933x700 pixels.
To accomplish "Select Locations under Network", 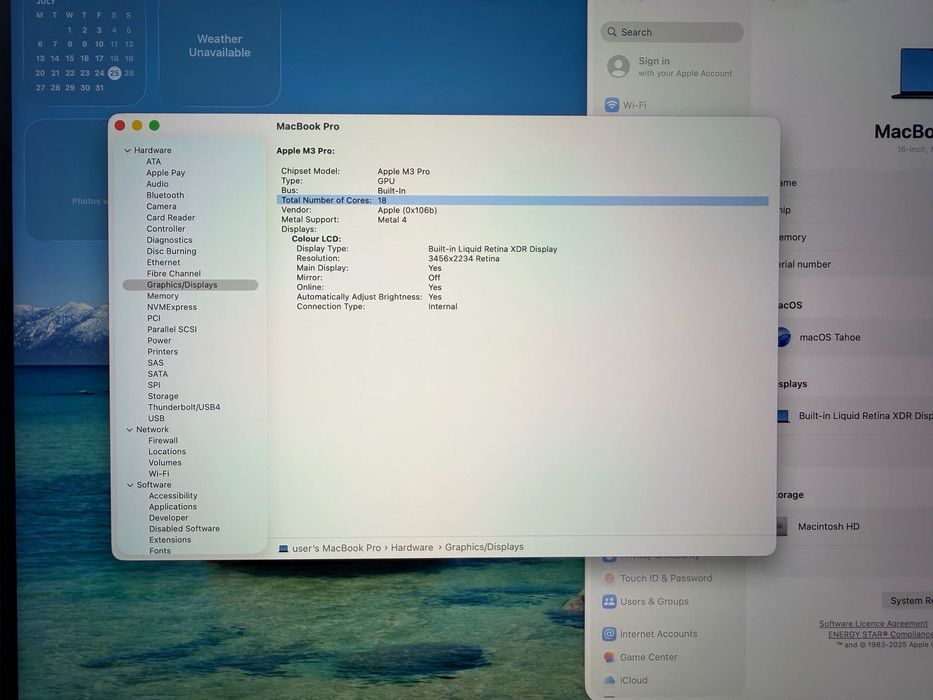I will pyautogui.click(x=167, y=452).
